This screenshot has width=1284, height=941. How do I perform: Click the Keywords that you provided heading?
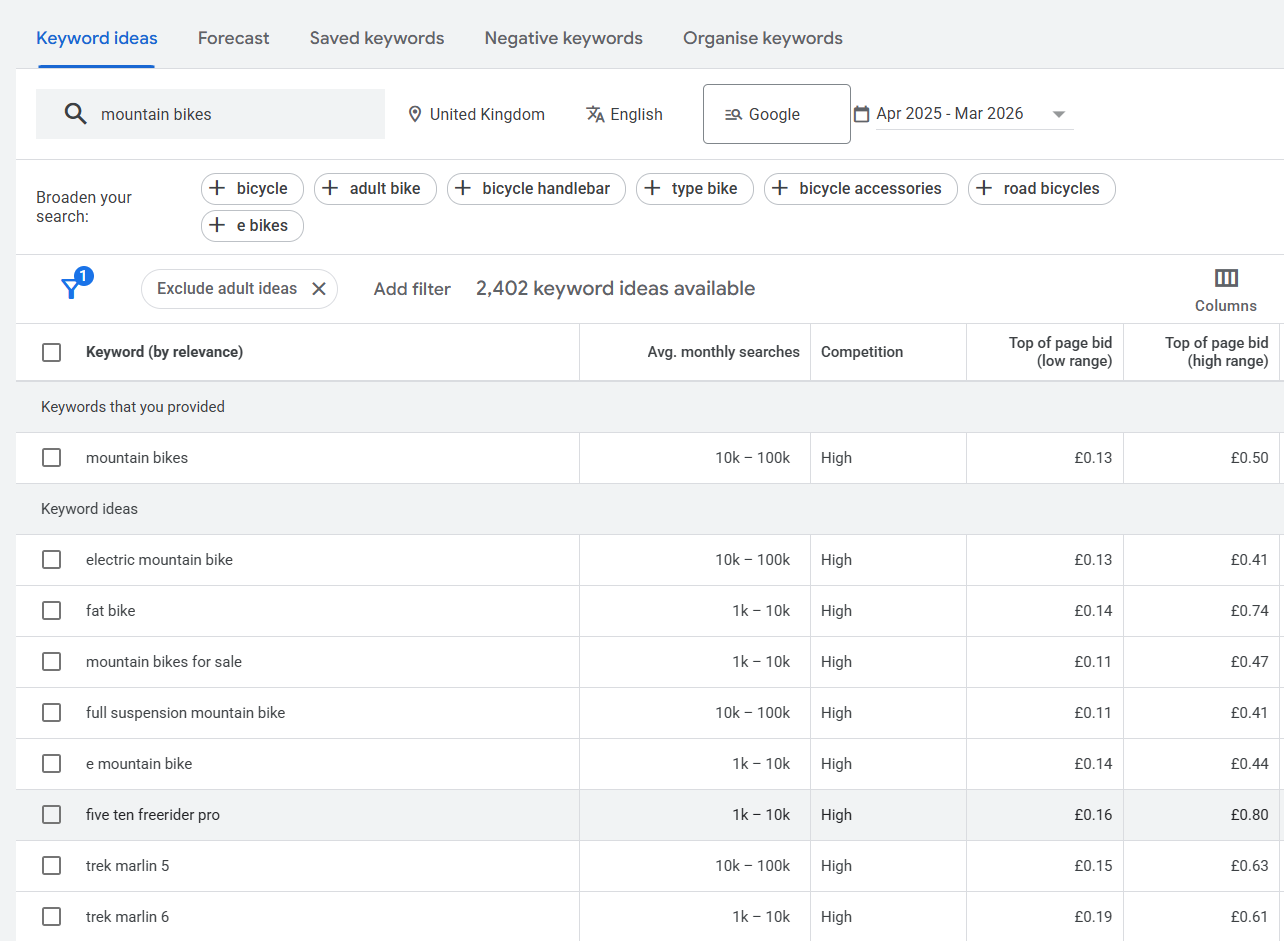[133, 407]
